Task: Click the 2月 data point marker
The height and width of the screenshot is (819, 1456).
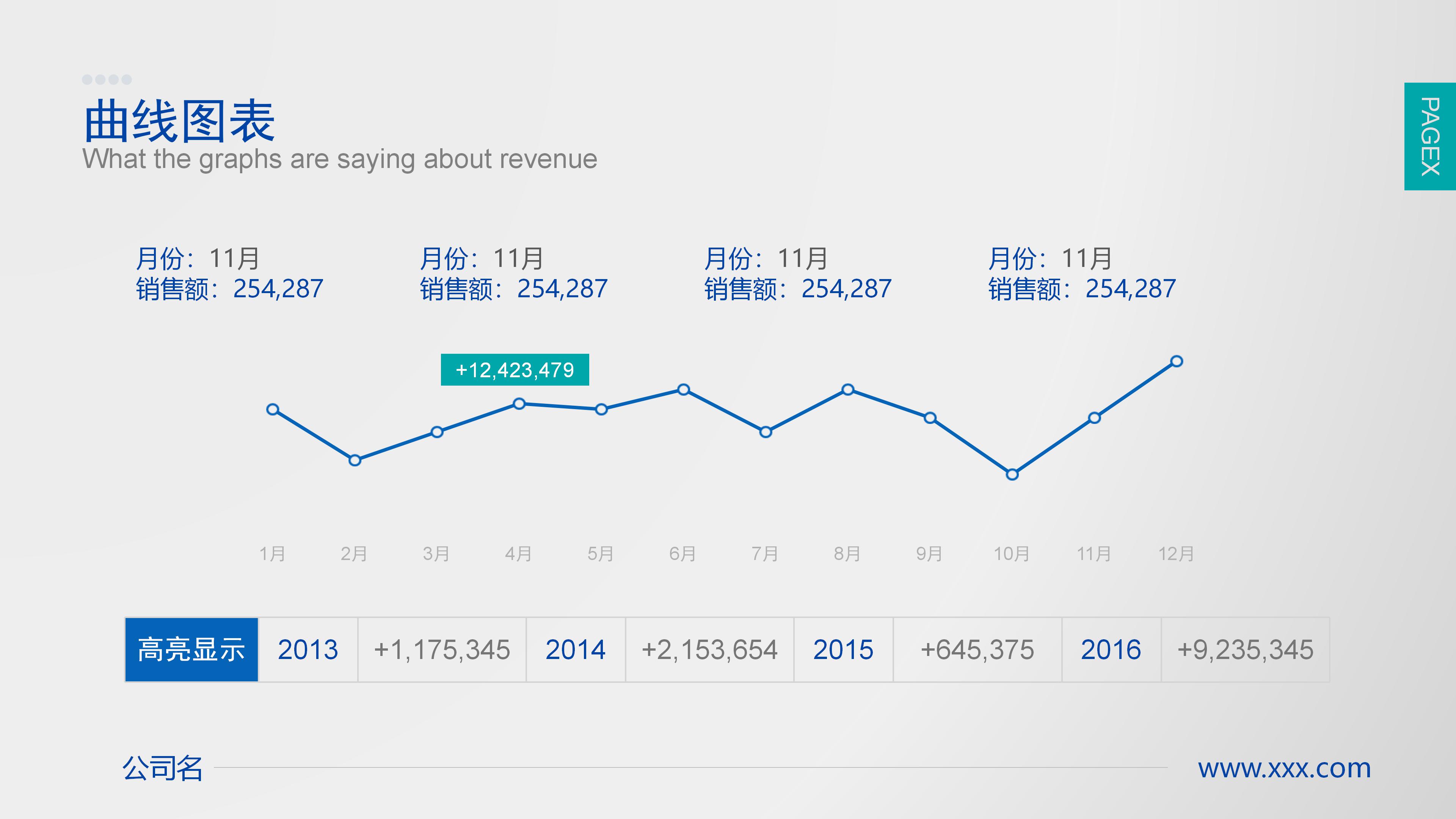Action: [x=355, y=460]
